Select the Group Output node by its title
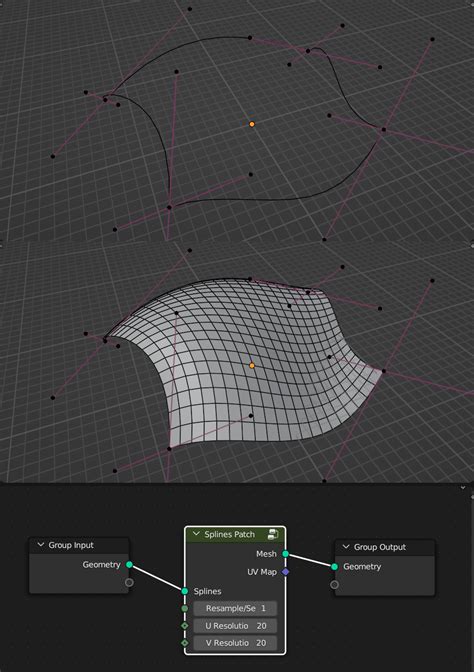This screenshot has height=672, width=474. (x=380, y=547)
